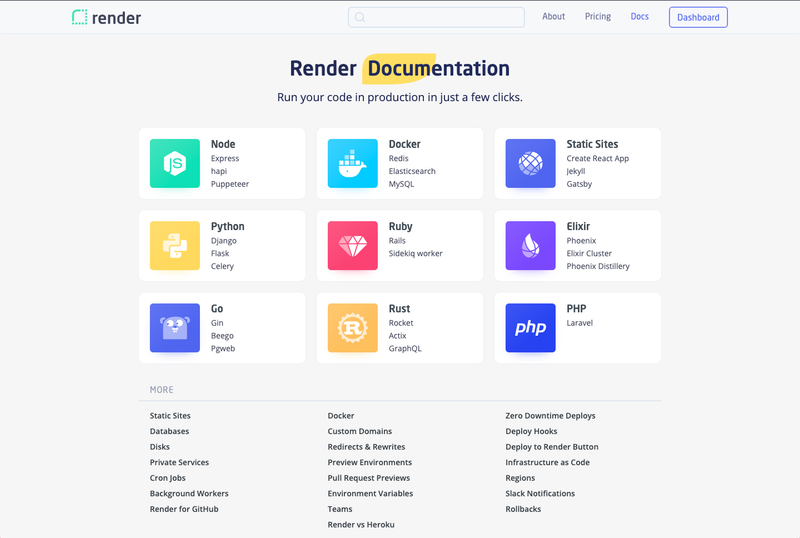Open the Cron Jobs link
Screen dimensions: 800x538
[167, 478]
